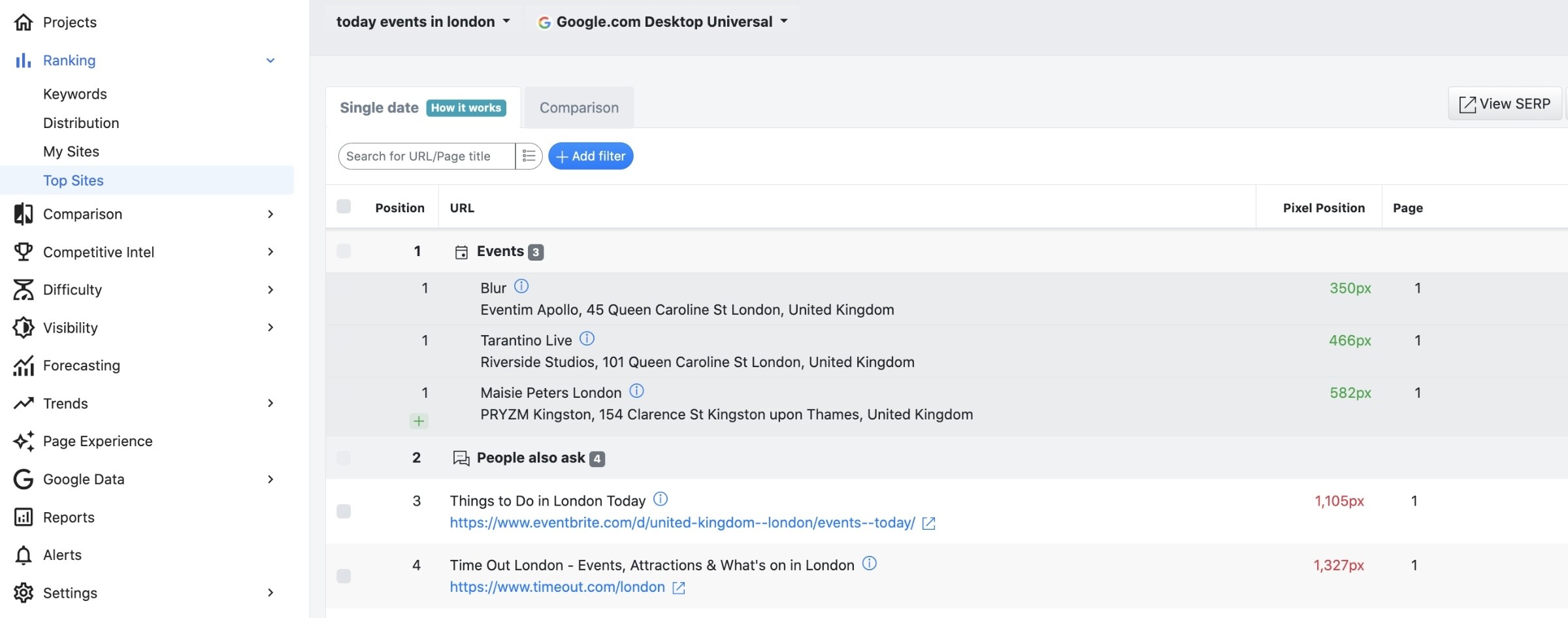Image resolution: width=1568 pixels, height=618 pixels.
Task: Click the Search for URL/Page title field
Action: tap(427, 156)
